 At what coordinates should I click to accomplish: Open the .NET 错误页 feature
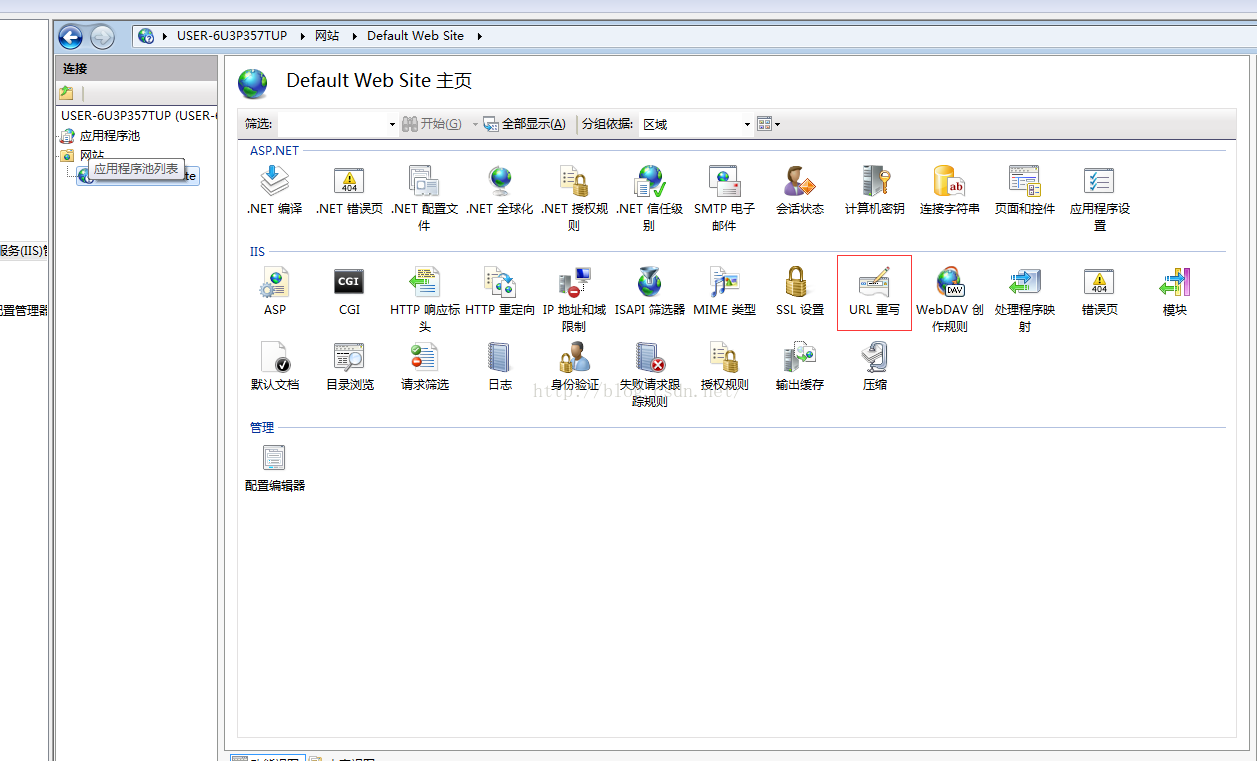pyautogui.click(x=349, y=190)
